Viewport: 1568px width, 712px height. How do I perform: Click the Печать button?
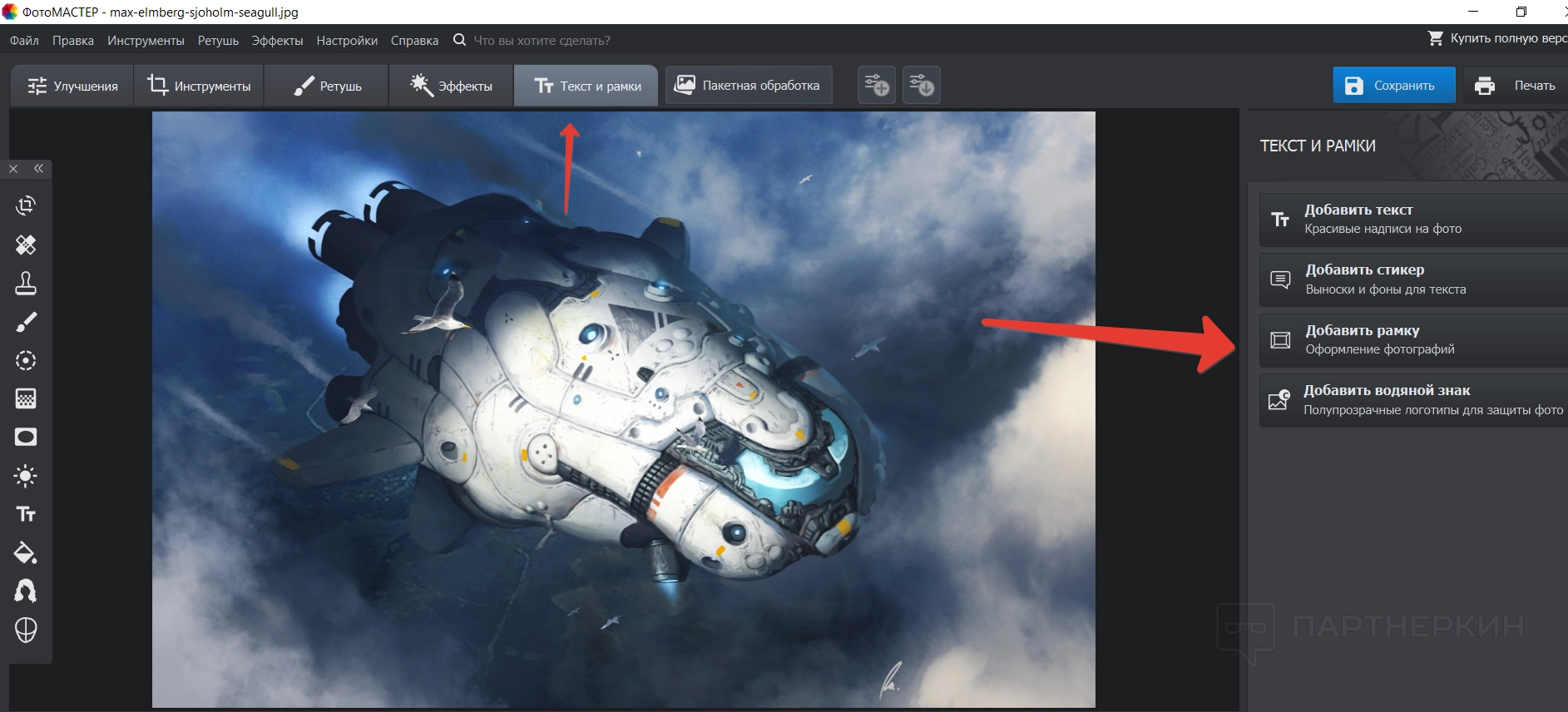pyautogui.click(x=1516, y=86)
